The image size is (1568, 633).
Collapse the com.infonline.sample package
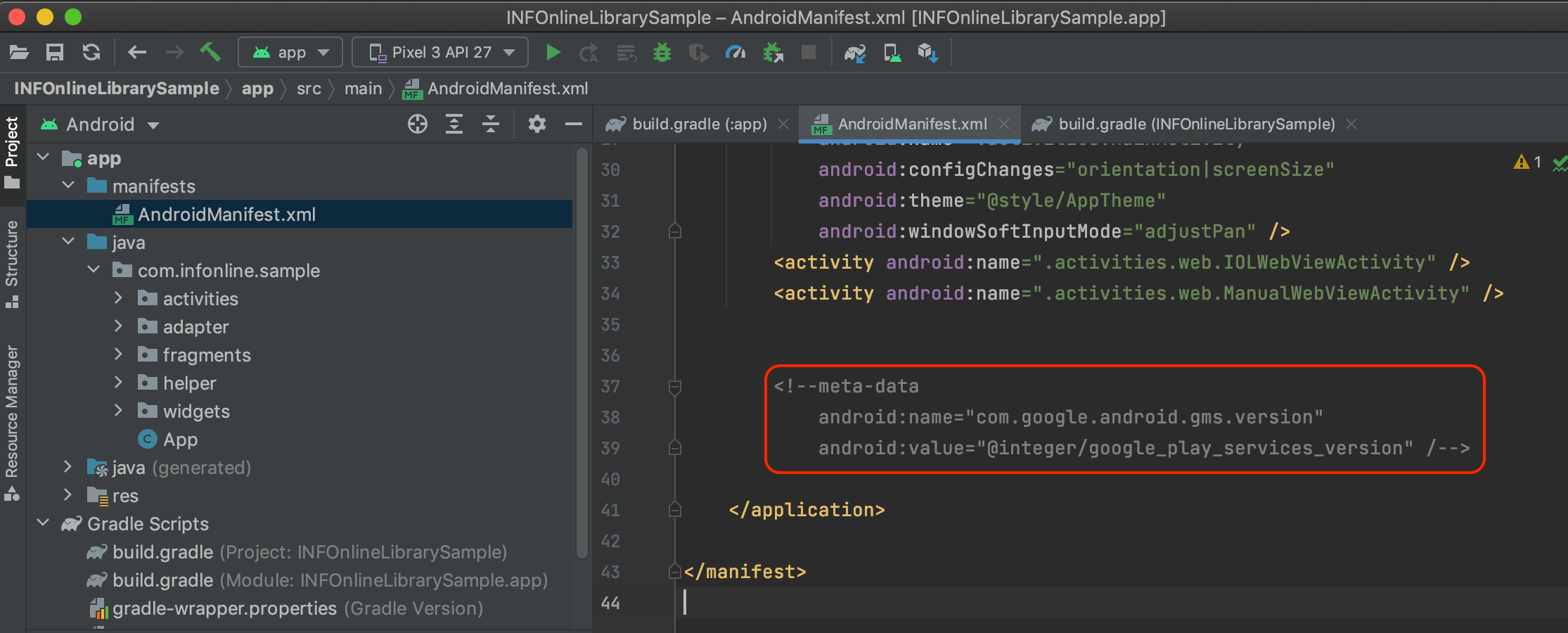pyautogui.click(x=94, y=269)
